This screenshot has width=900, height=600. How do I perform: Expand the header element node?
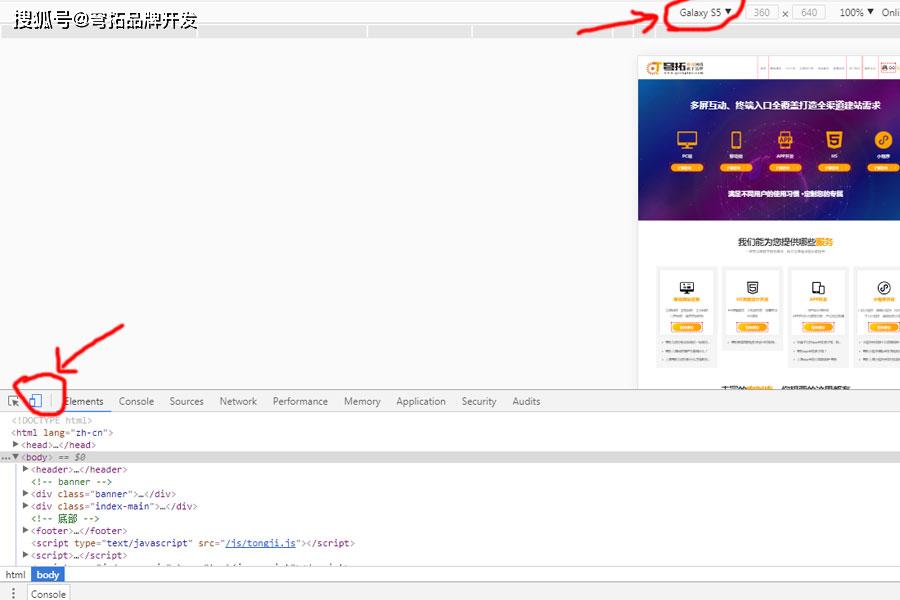[25, 469]
